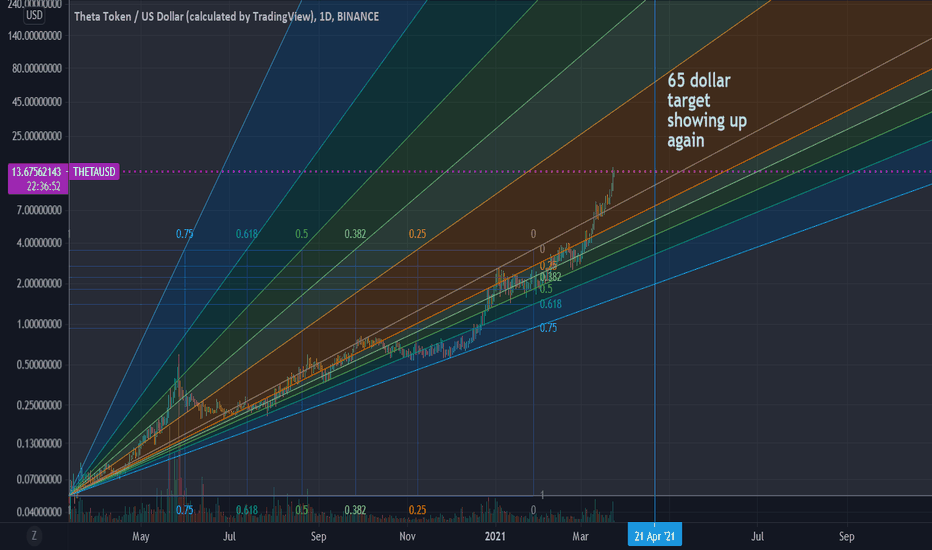Click the USD currency label on price axis
The image size is (932, 550).
click(34, 15)
